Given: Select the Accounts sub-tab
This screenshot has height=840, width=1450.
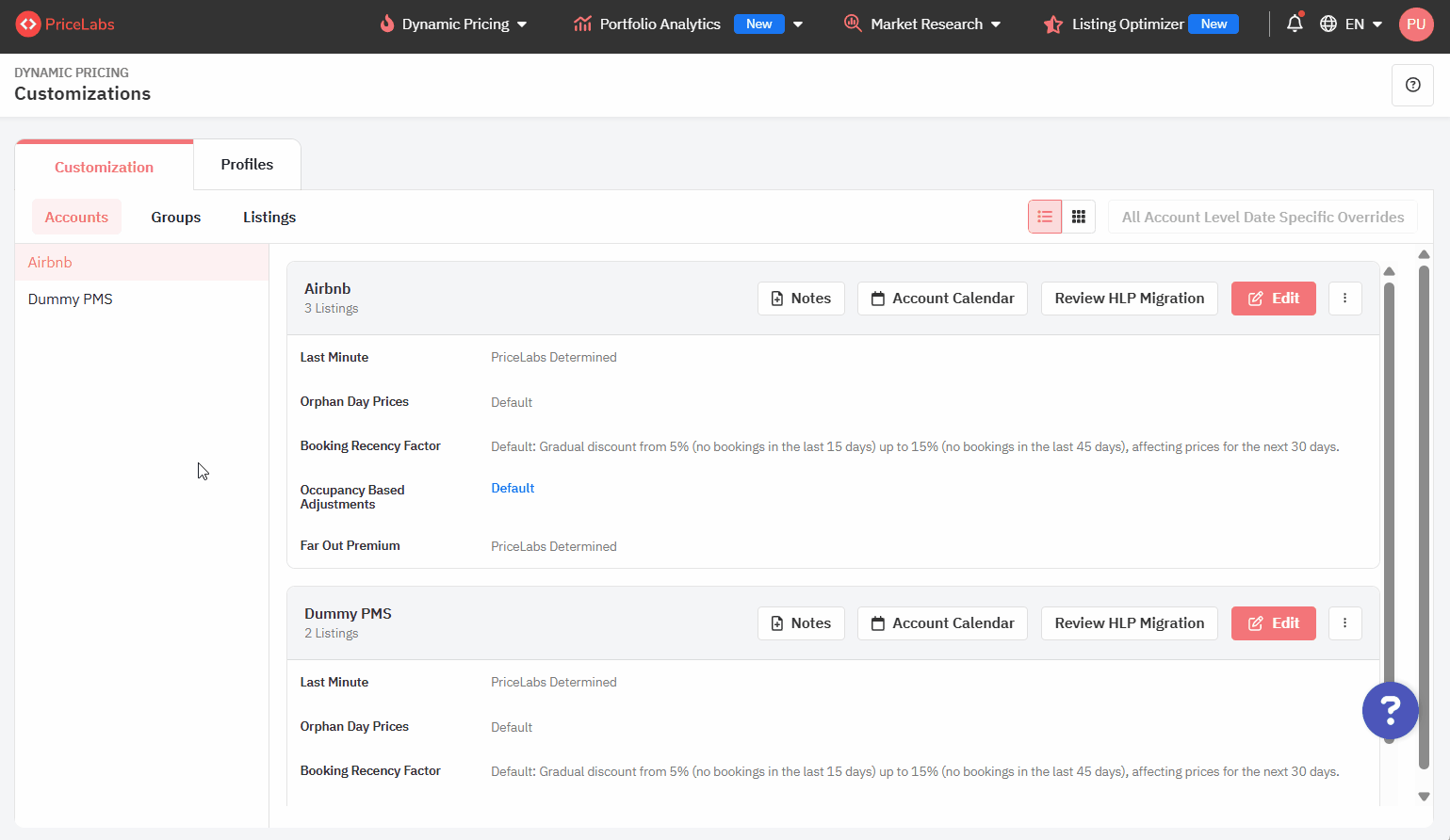Looking at the screenshot, I should click(76, 217).
